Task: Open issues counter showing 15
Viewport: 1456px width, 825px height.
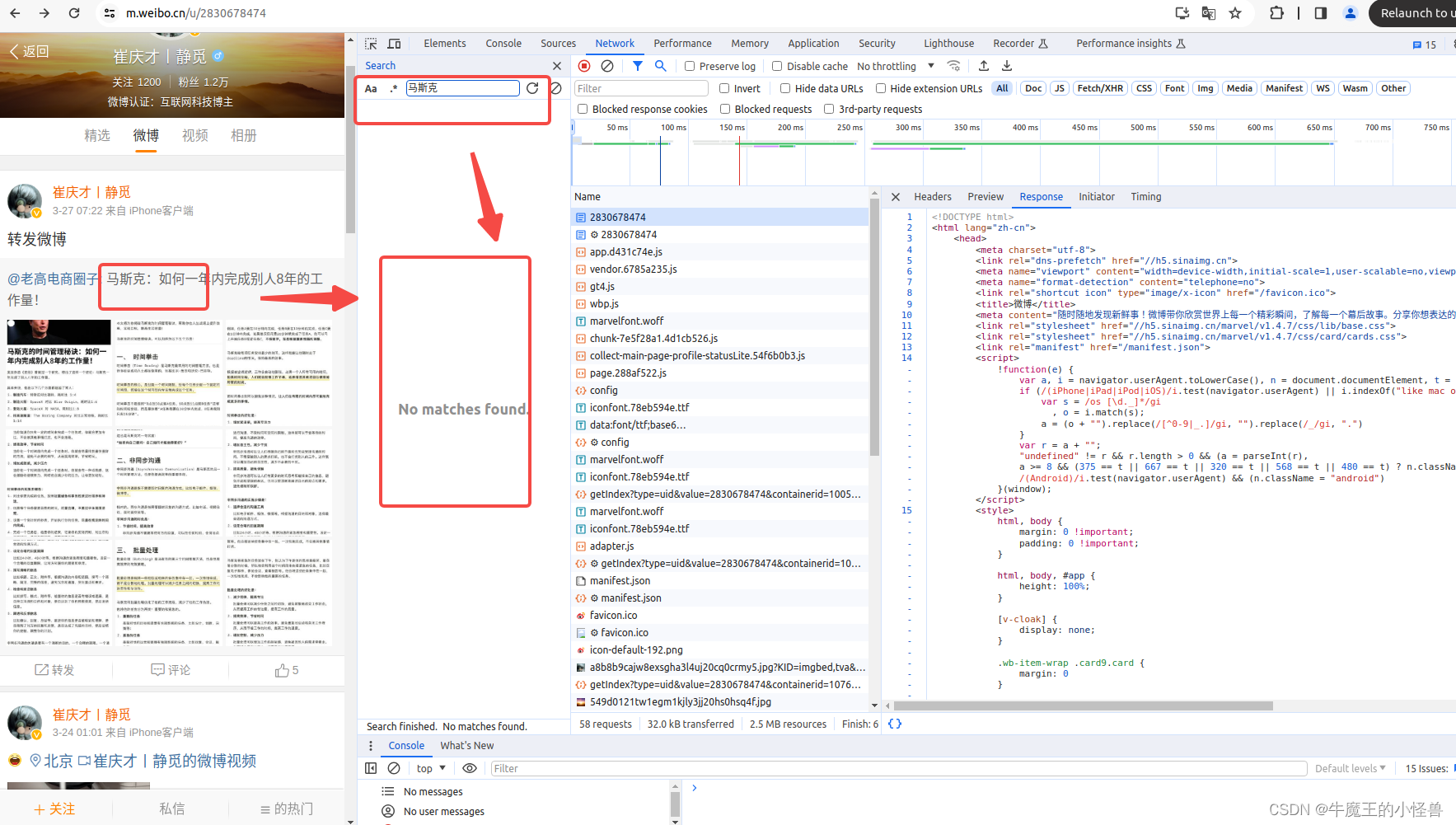Action: [1425, 45]
